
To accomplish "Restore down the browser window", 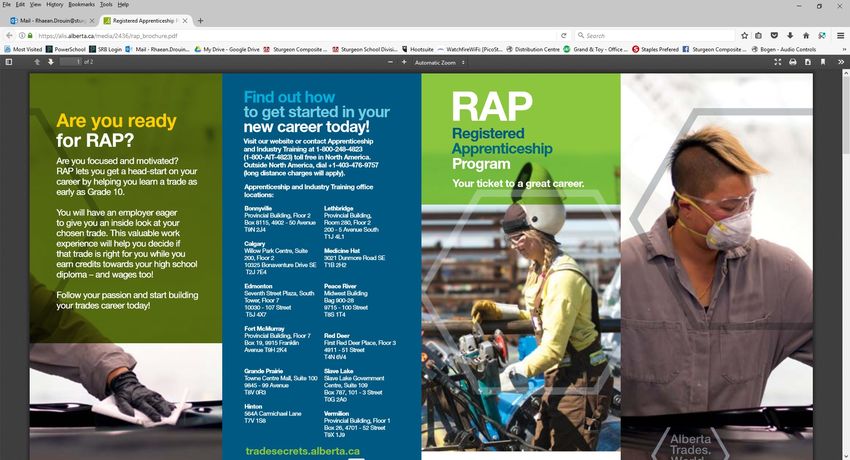I will click(819, 6).
